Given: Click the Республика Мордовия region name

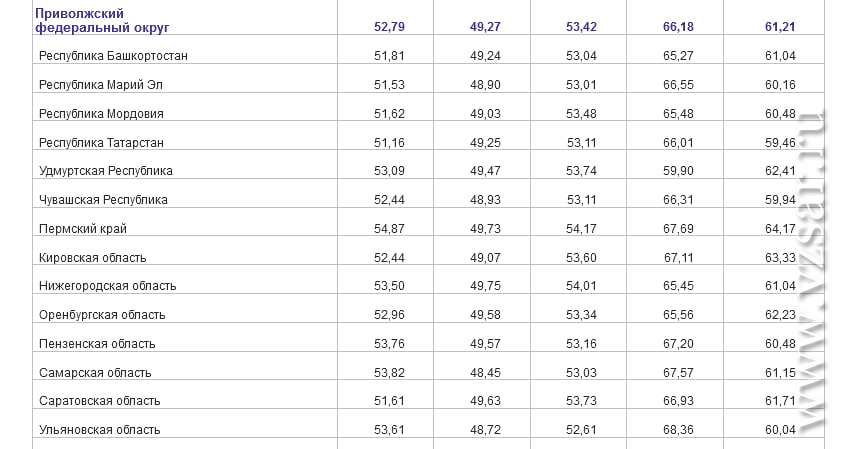Looking at the screenshot, I should point(101,114).
